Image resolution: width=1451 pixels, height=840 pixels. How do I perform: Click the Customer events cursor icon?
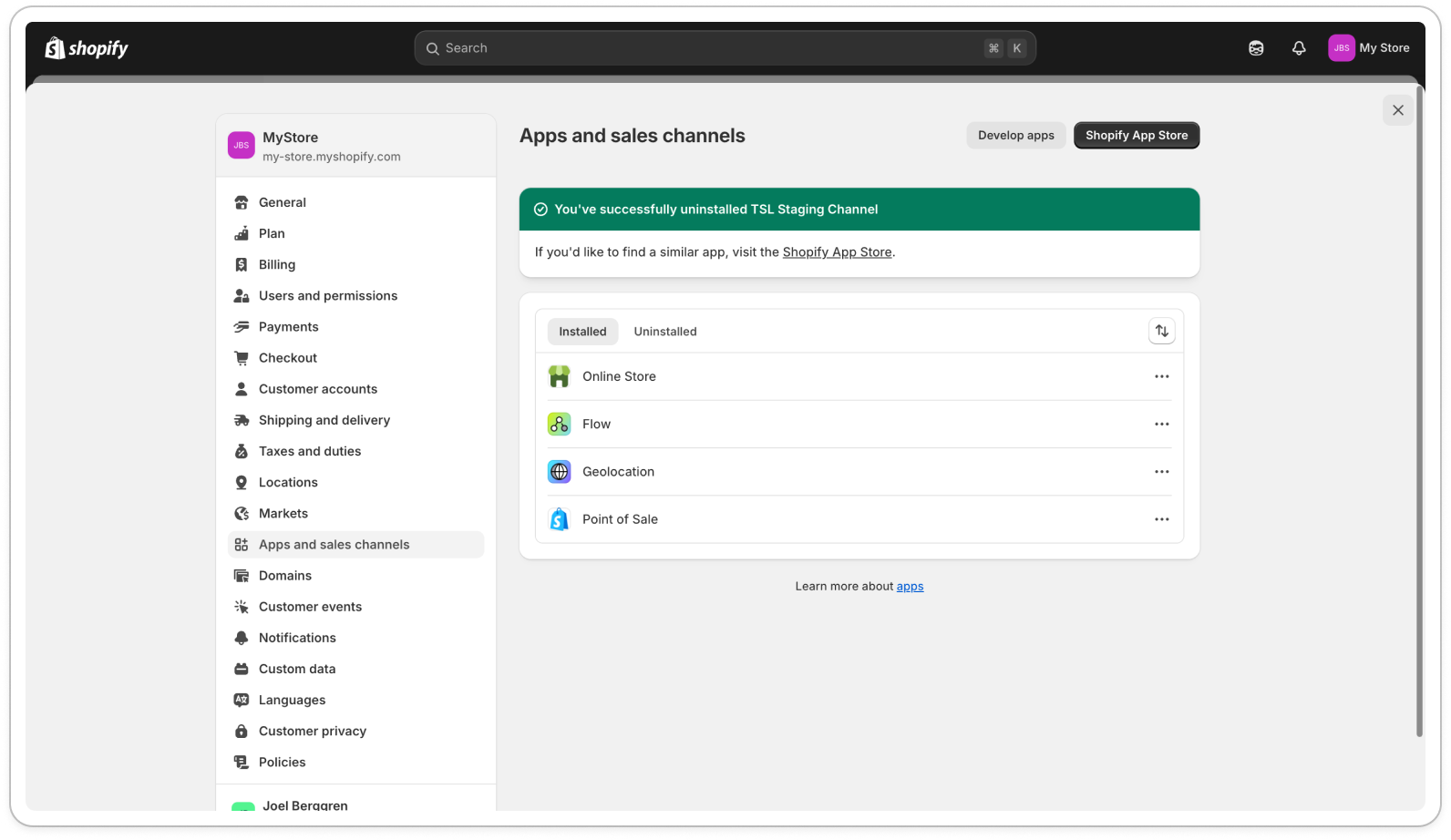tap(242, 607)
